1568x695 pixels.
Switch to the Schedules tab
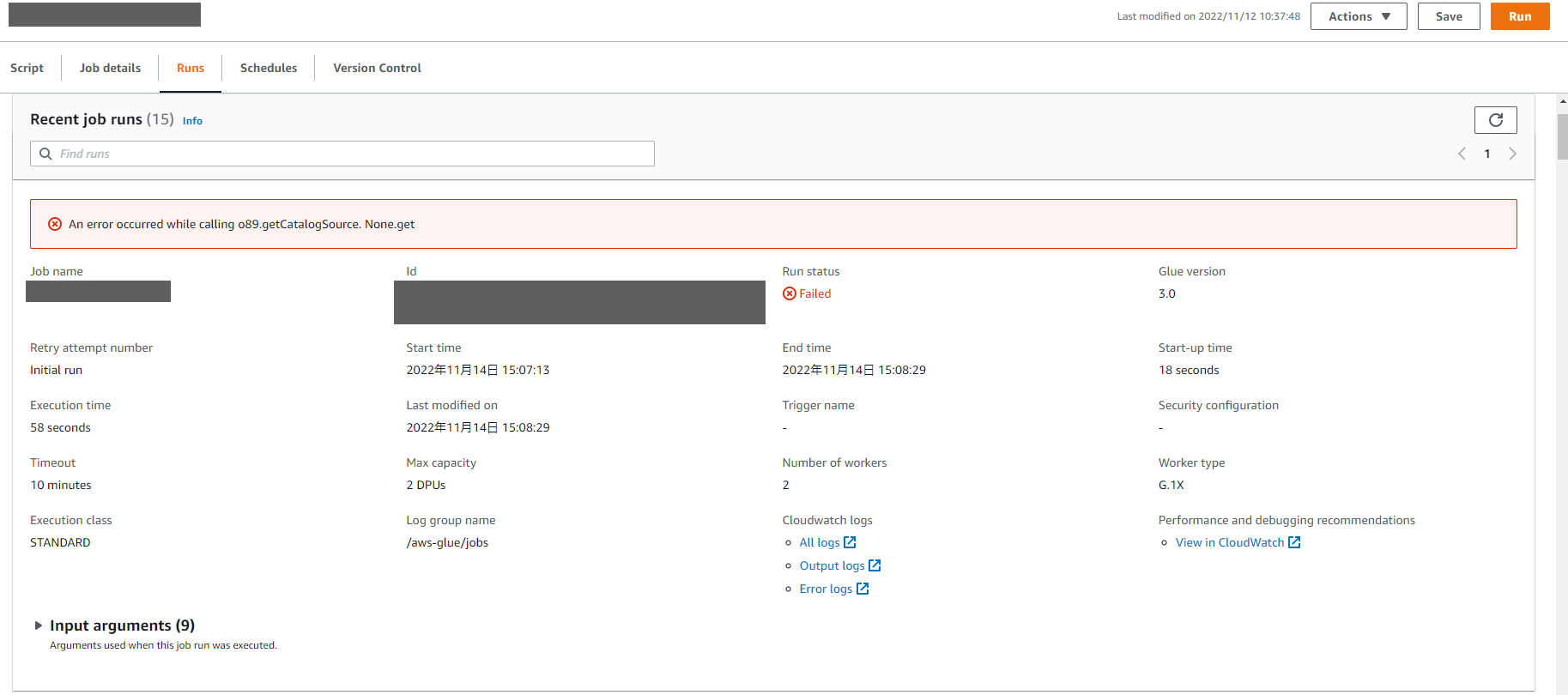[x=269, y=68]
